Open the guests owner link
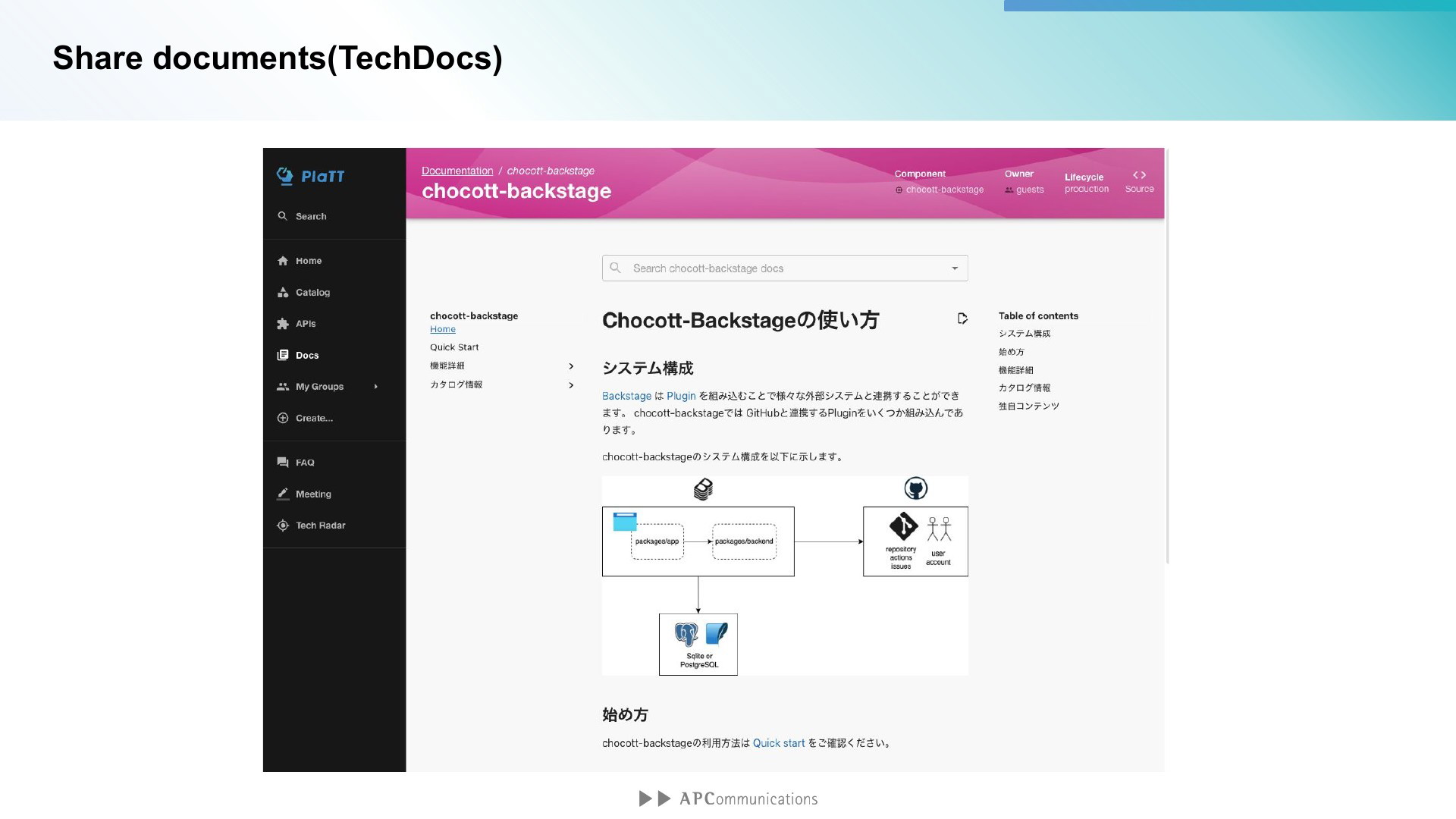The width and height of the screenshot is (1456, 819). pos(1030,190)
